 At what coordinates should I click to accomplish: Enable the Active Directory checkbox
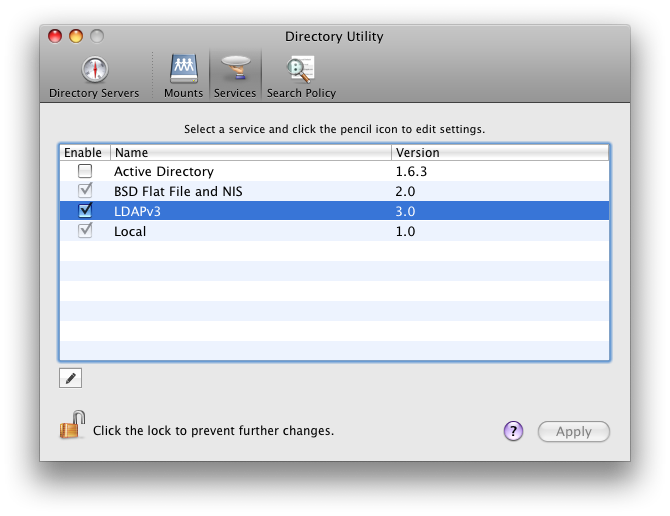tap(85, 172)
